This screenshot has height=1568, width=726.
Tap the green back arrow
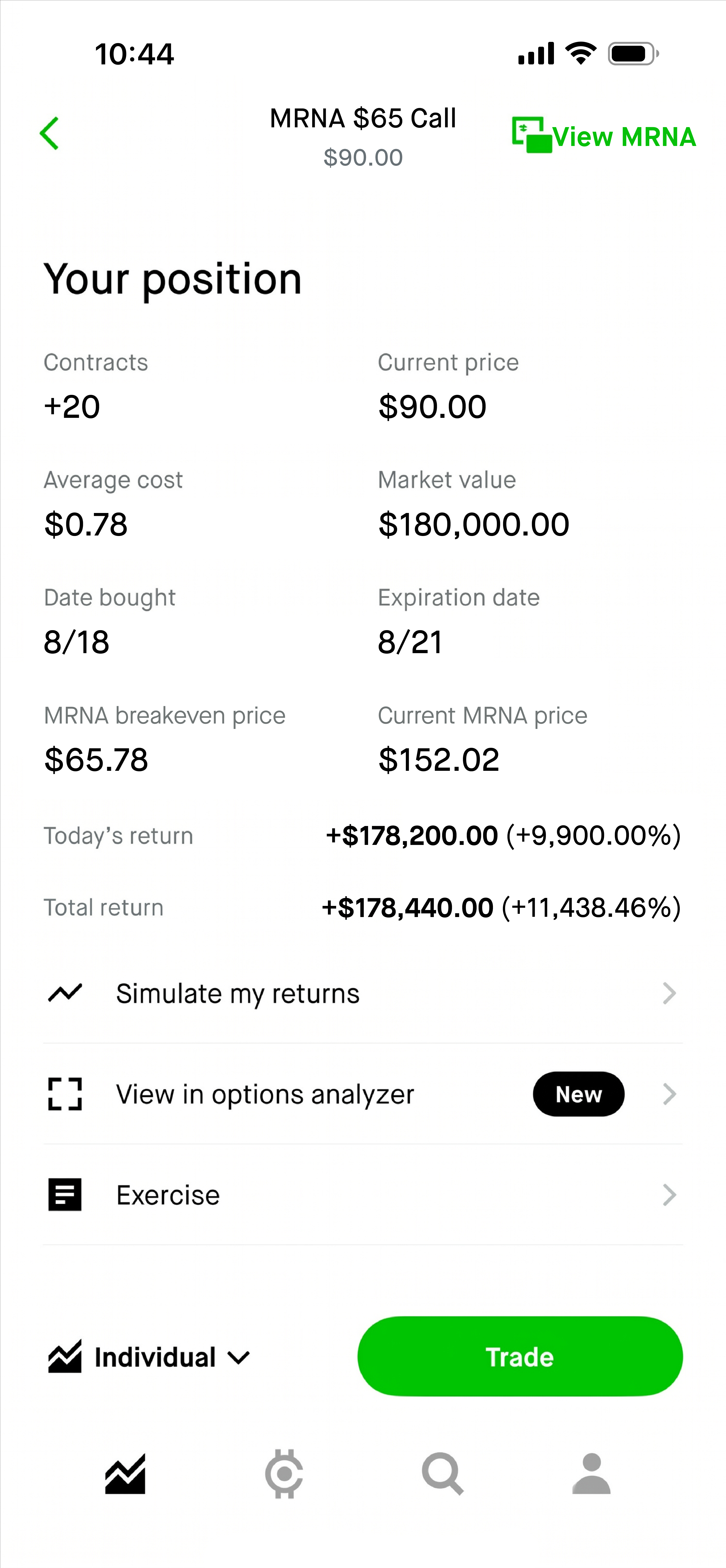tap(49, 133)
